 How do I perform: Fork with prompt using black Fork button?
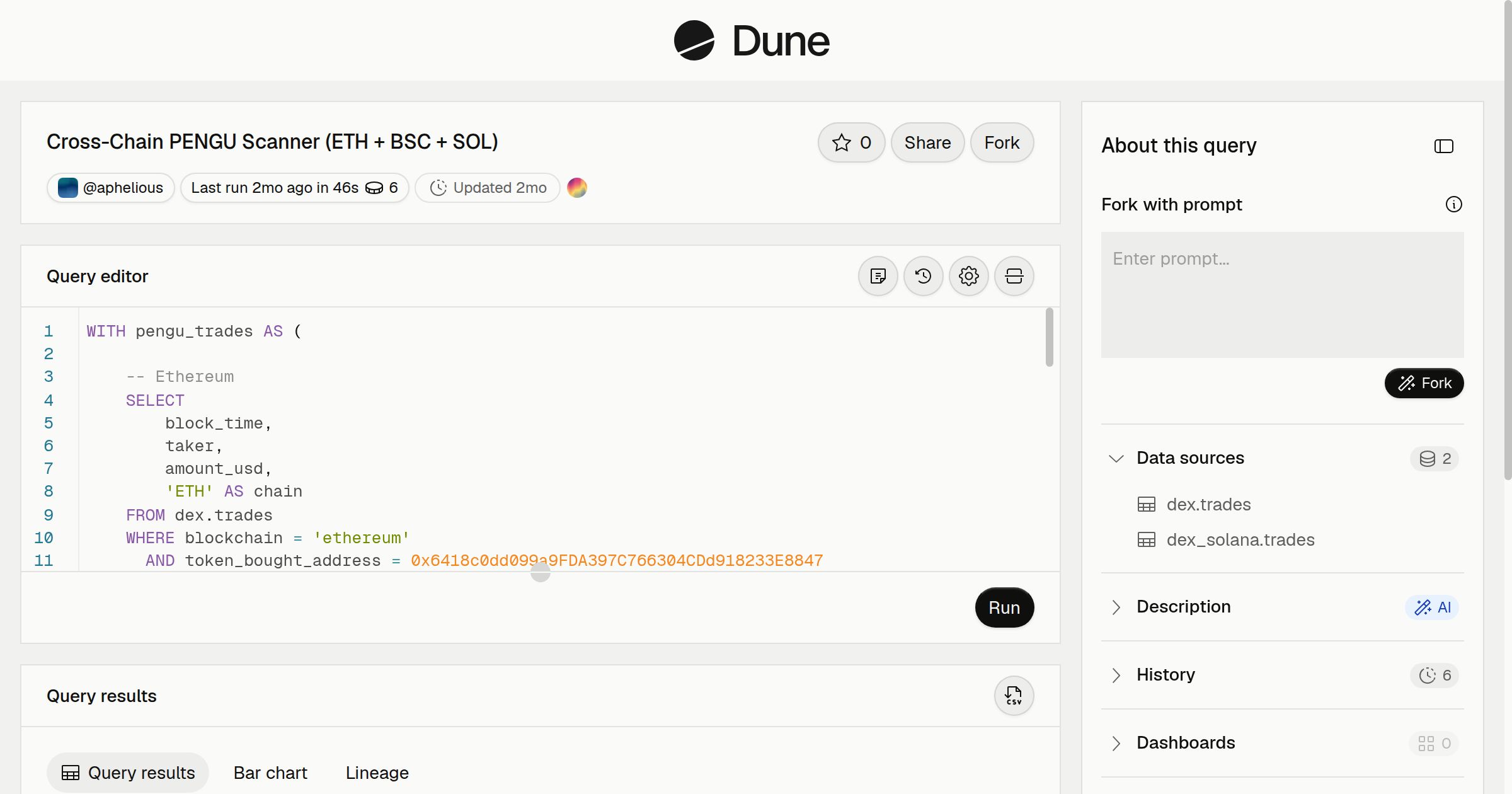coord(1424,383)
